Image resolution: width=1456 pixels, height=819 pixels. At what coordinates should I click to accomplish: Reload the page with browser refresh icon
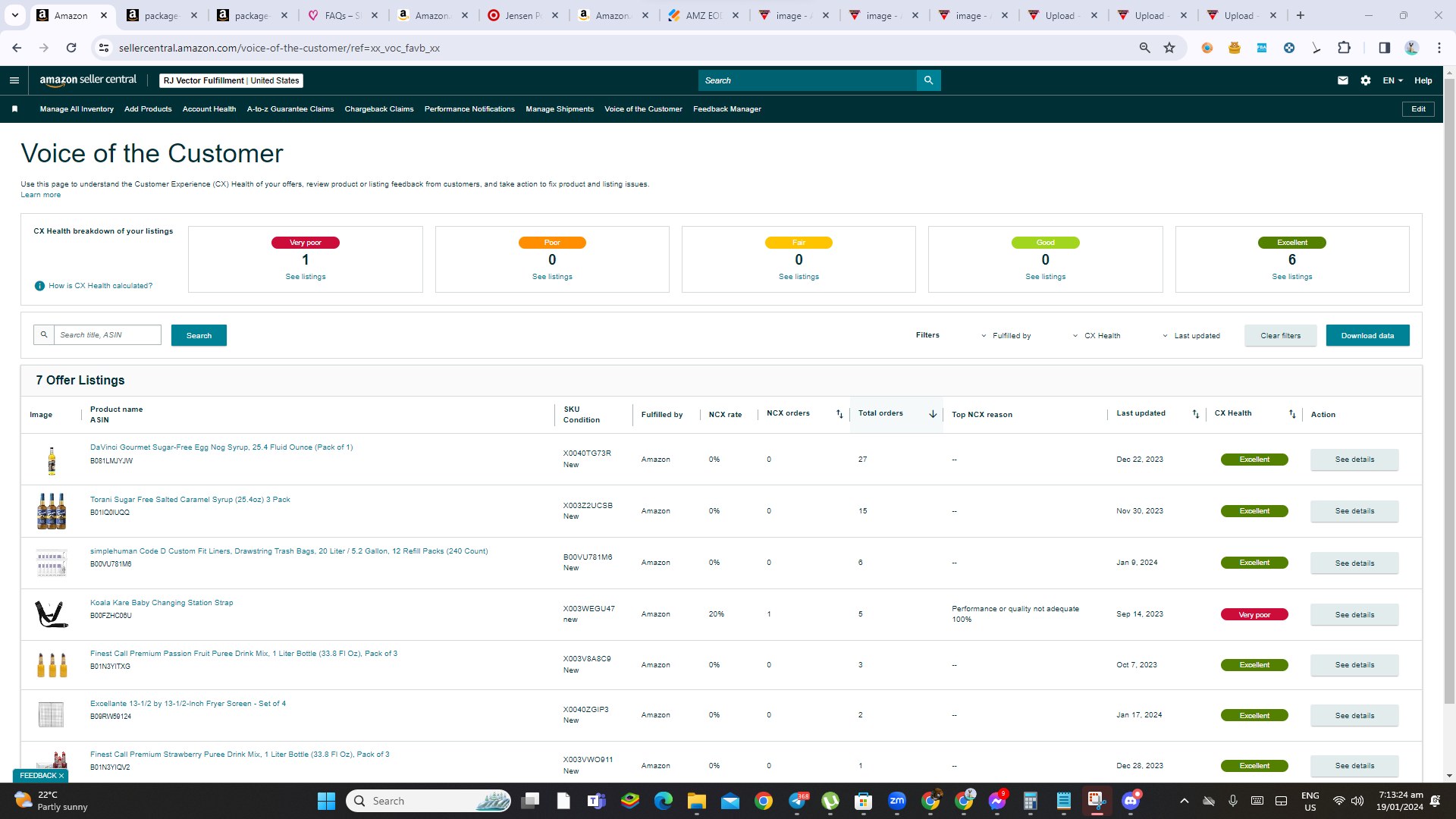[x=71, y=48]
